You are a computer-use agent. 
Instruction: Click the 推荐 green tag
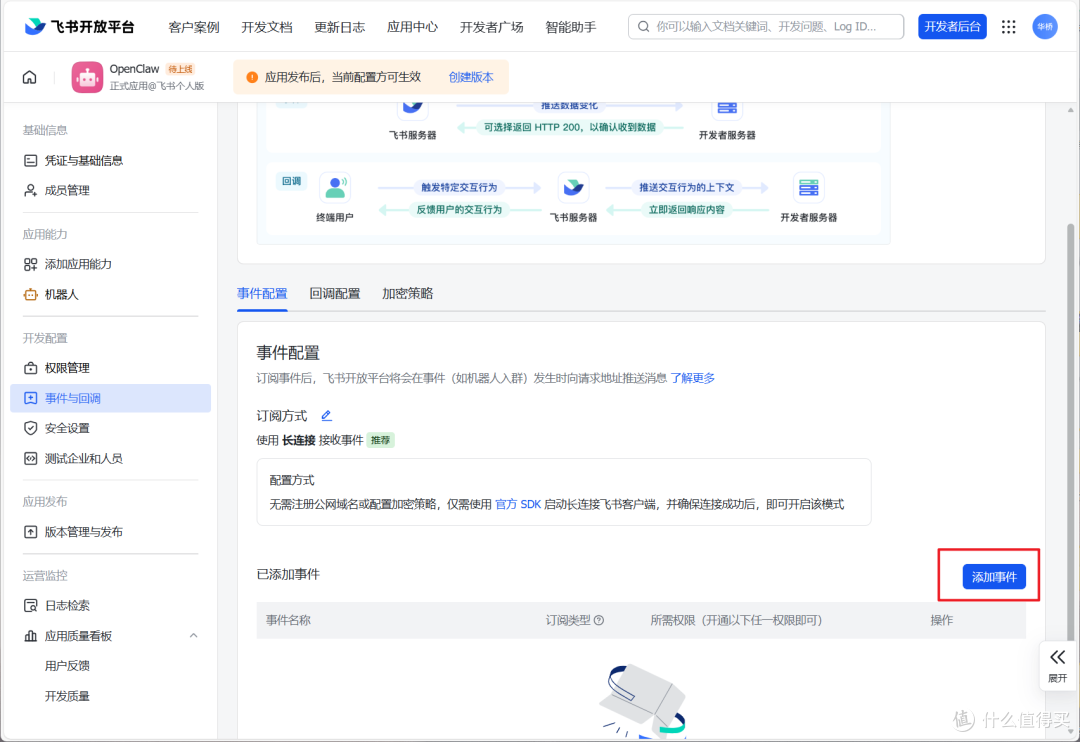(x=381, y=440)
